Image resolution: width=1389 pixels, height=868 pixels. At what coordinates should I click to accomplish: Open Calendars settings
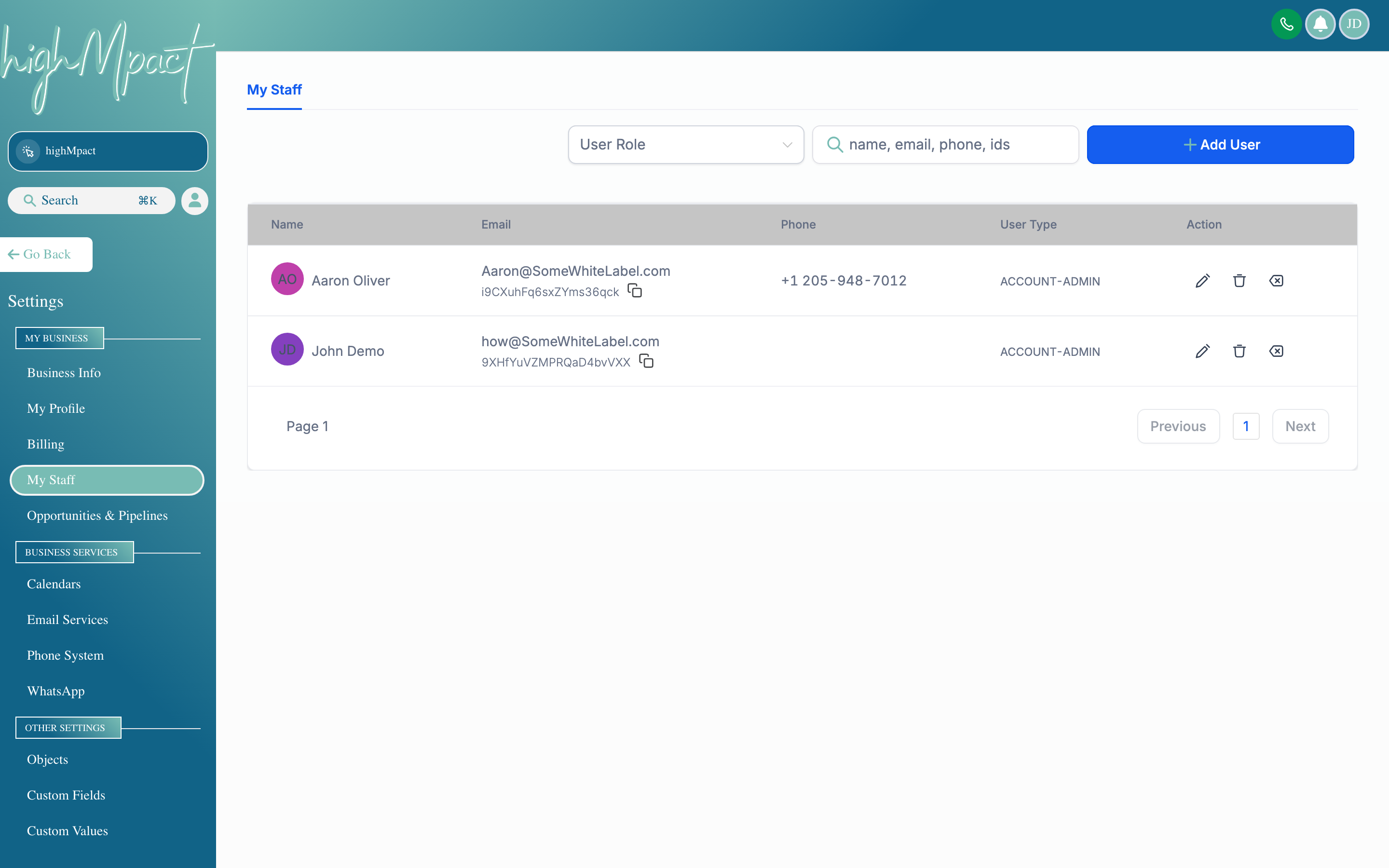pos(54,584)
